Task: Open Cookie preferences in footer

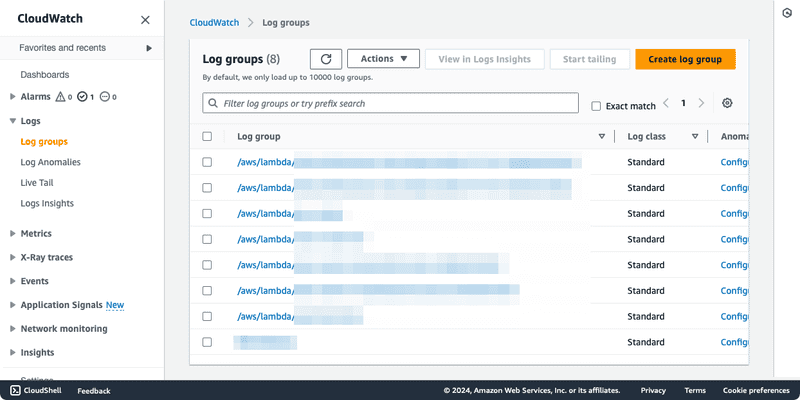Action: (x=756, y=390)
